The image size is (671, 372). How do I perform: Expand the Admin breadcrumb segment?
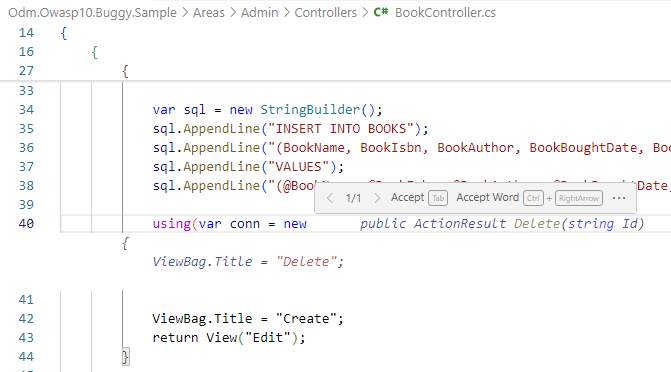pyautogui.click(x=259, y=12)
